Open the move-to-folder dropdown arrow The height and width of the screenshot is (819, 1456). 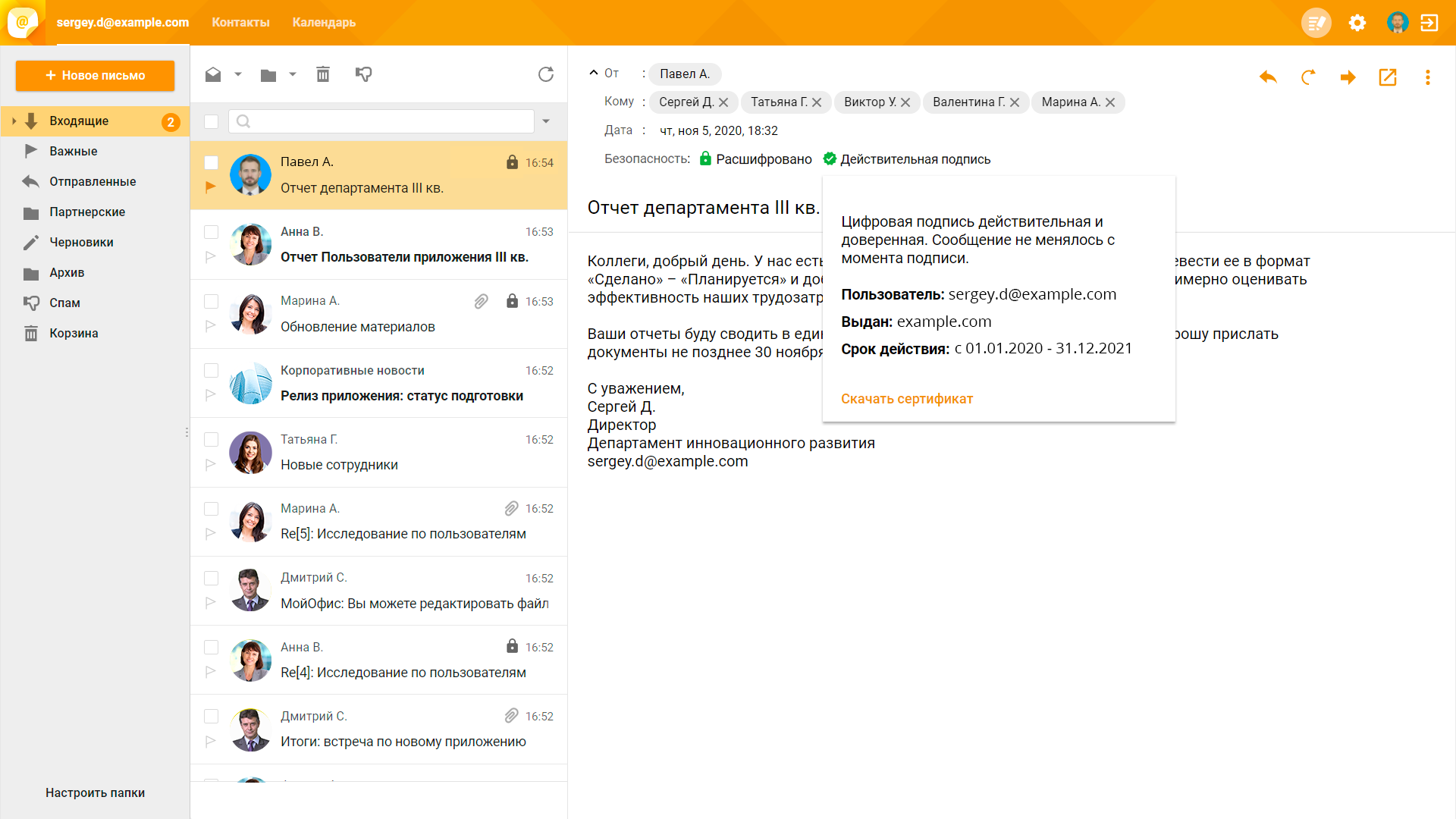point(293,74)
